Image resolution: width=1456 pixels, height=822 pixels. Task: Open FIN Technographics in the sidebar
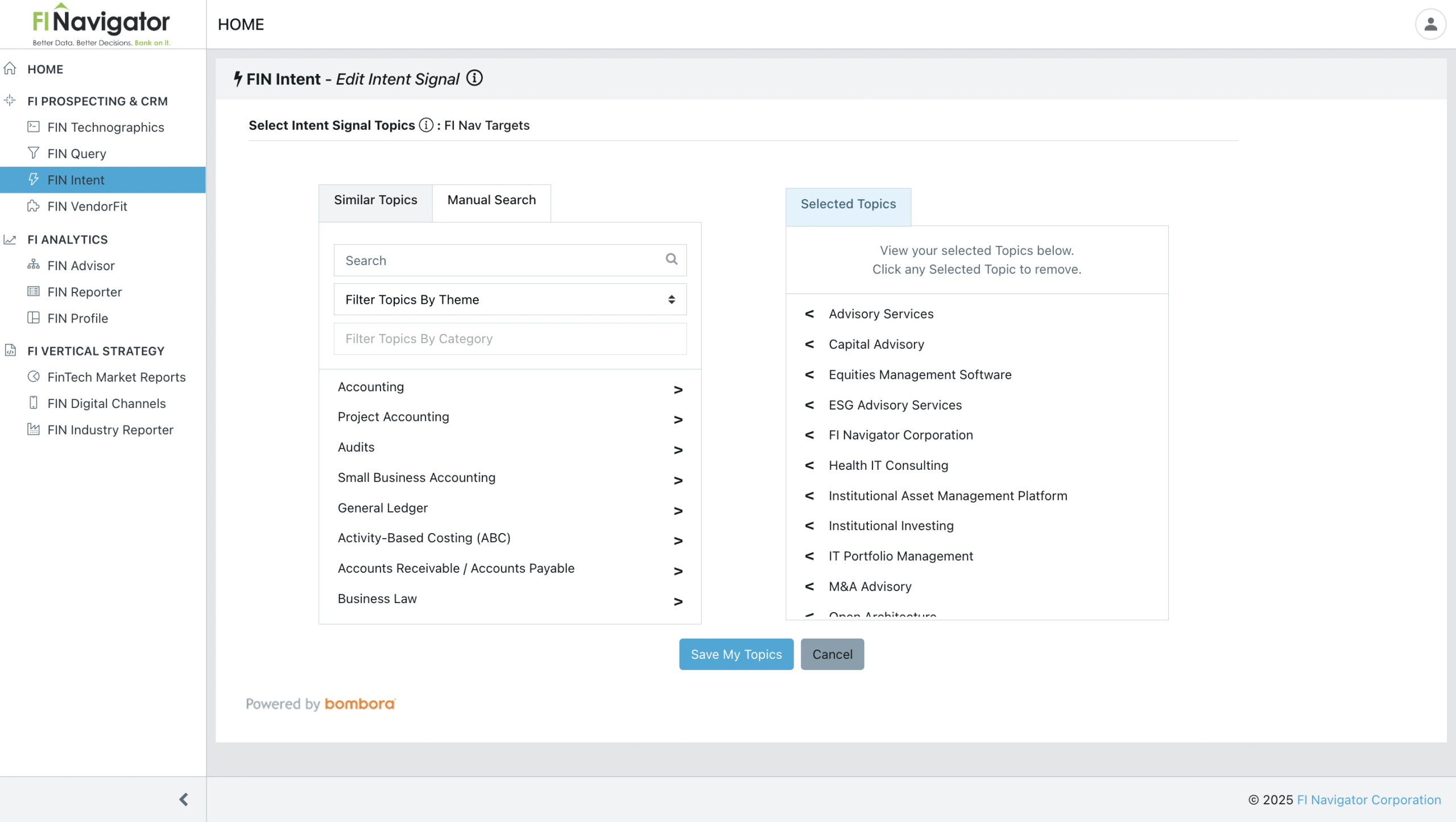106,127
